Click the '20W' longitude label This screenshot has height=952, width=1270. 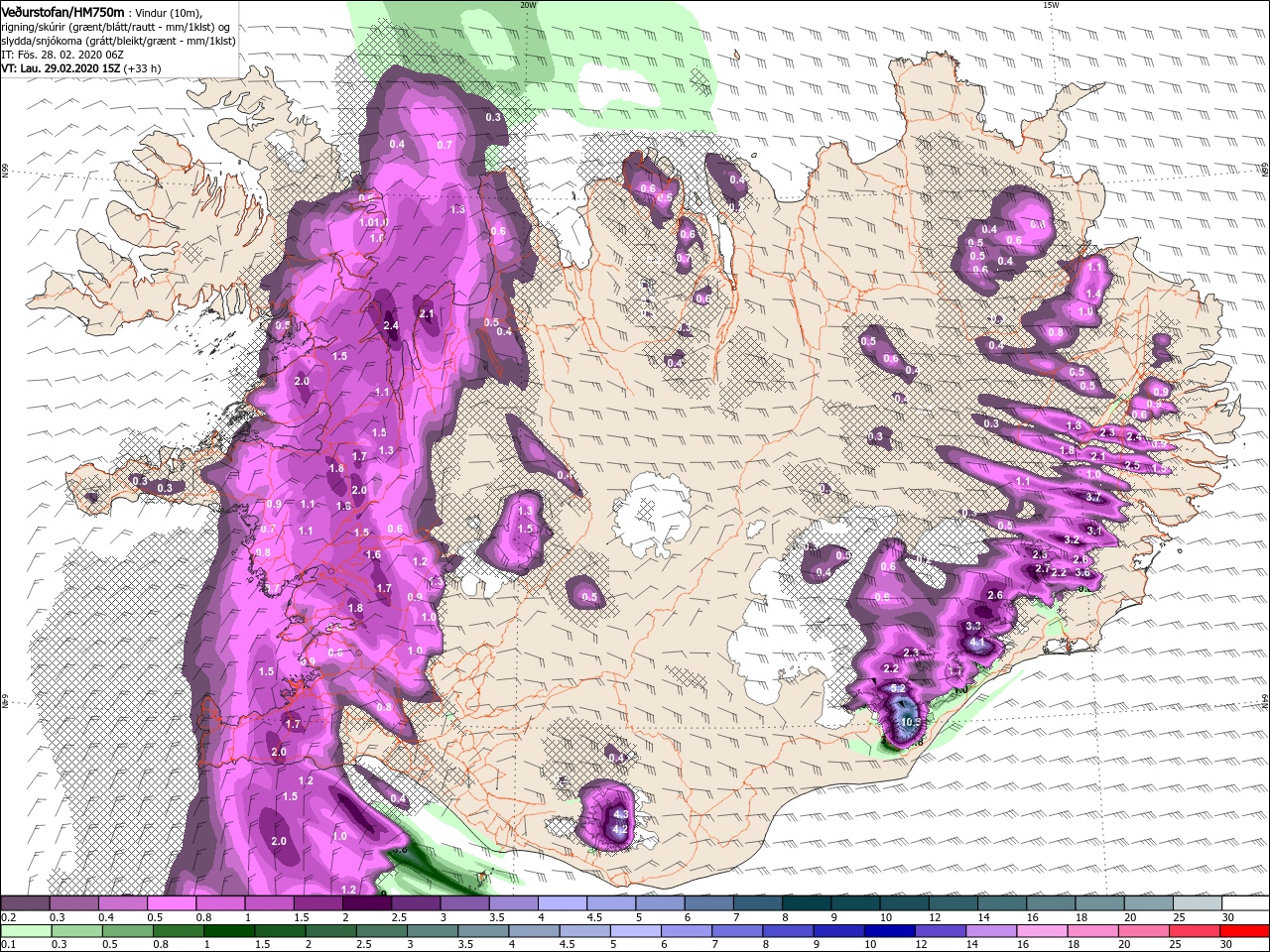click(528, 5)
